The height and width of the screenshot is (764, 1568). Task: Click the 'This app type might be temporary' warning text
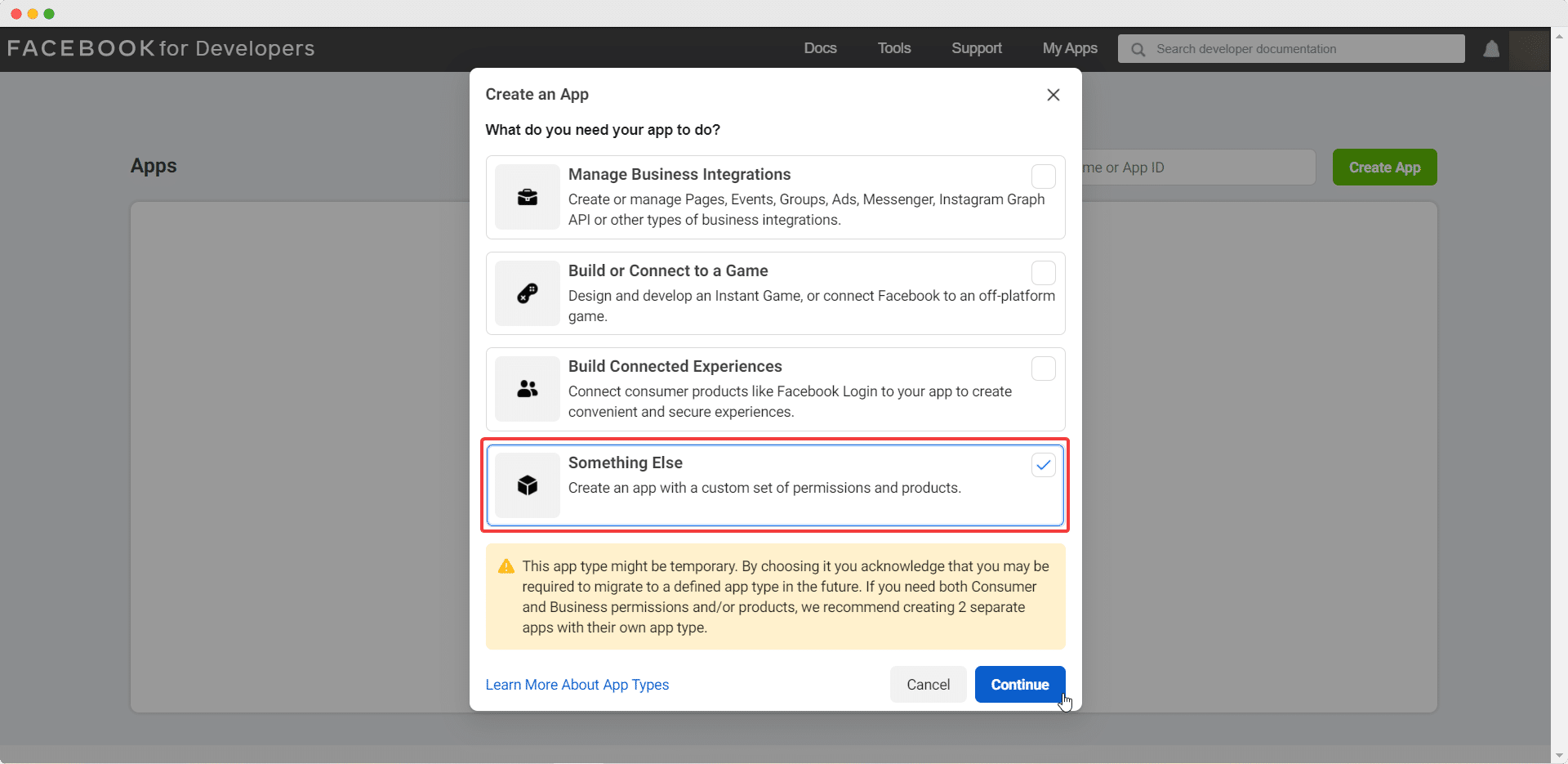(x=786, y=596)
